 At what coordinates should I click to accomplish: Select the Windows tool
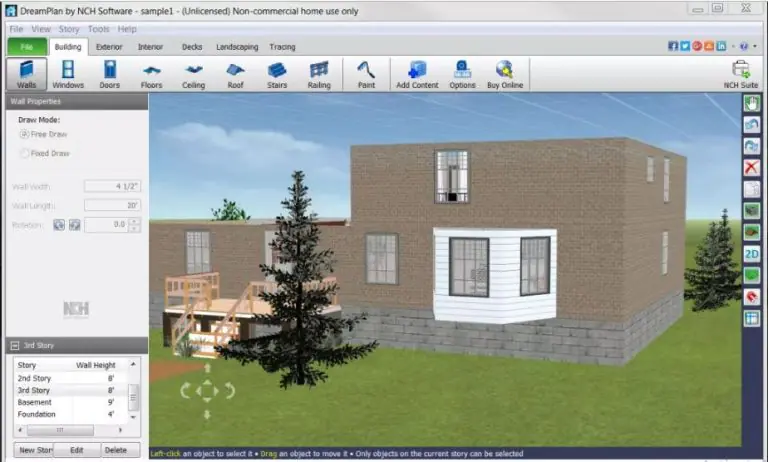(x=68, y=74)
